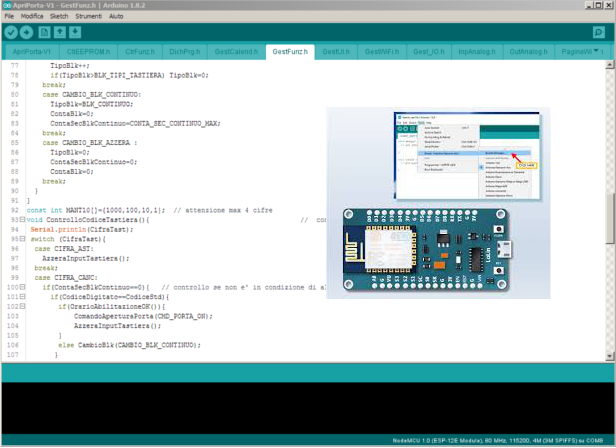Image resolution: width=616 pixels, height=448 pixels.
Task: Click 'case CAMBIO_BLK_CONTINUO:' on line 80
Action: (x=92, y=95)
